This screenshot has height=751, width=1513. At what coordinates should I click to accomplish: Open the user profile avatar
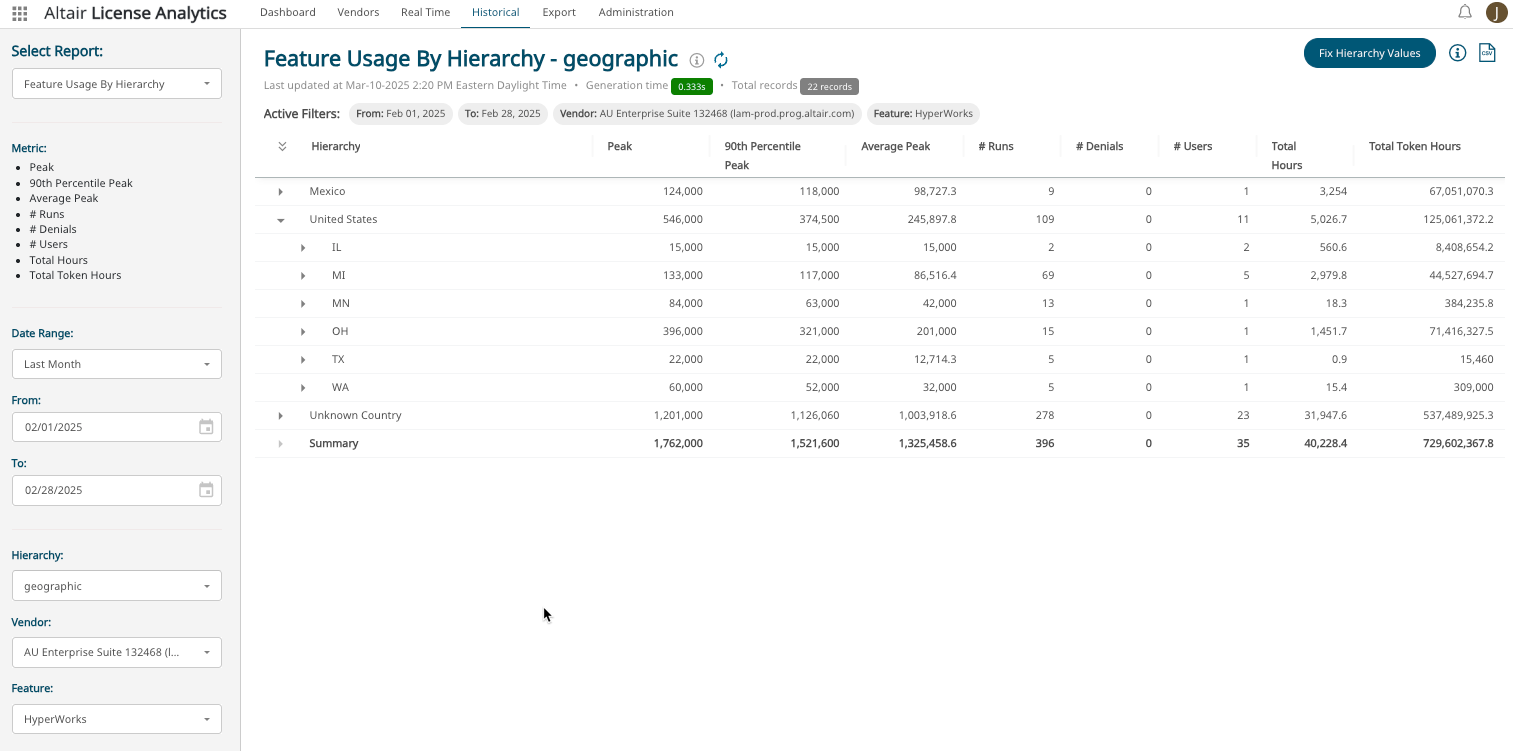pos(1496,12)
